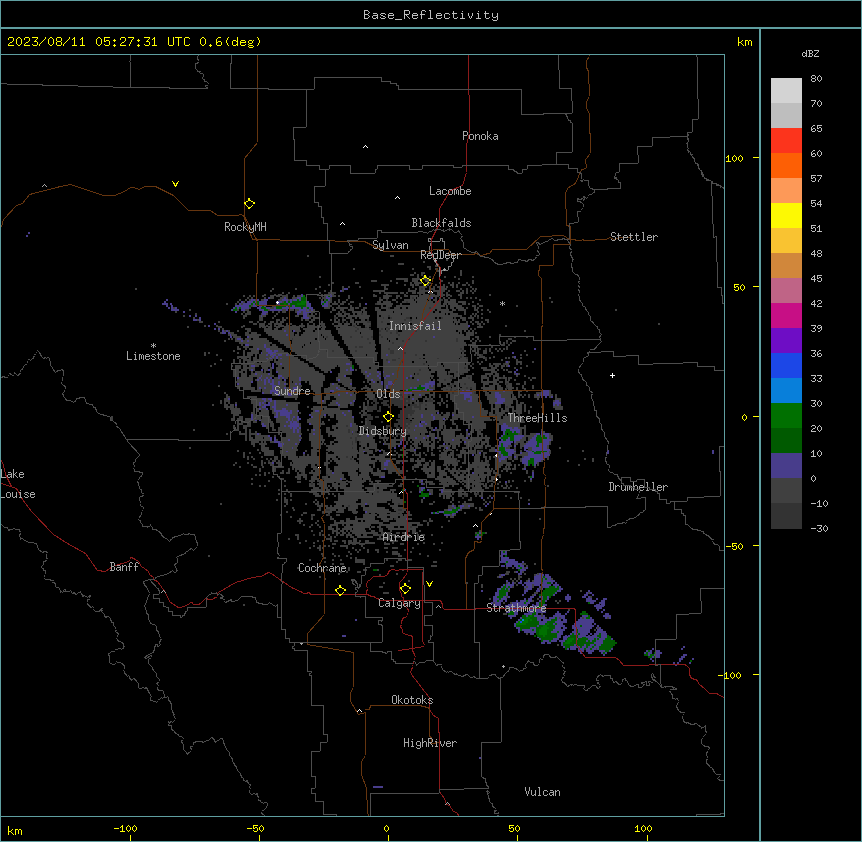
Task: Click the -100 tick label on bottom axis
Action: click(x=126, y=828)
